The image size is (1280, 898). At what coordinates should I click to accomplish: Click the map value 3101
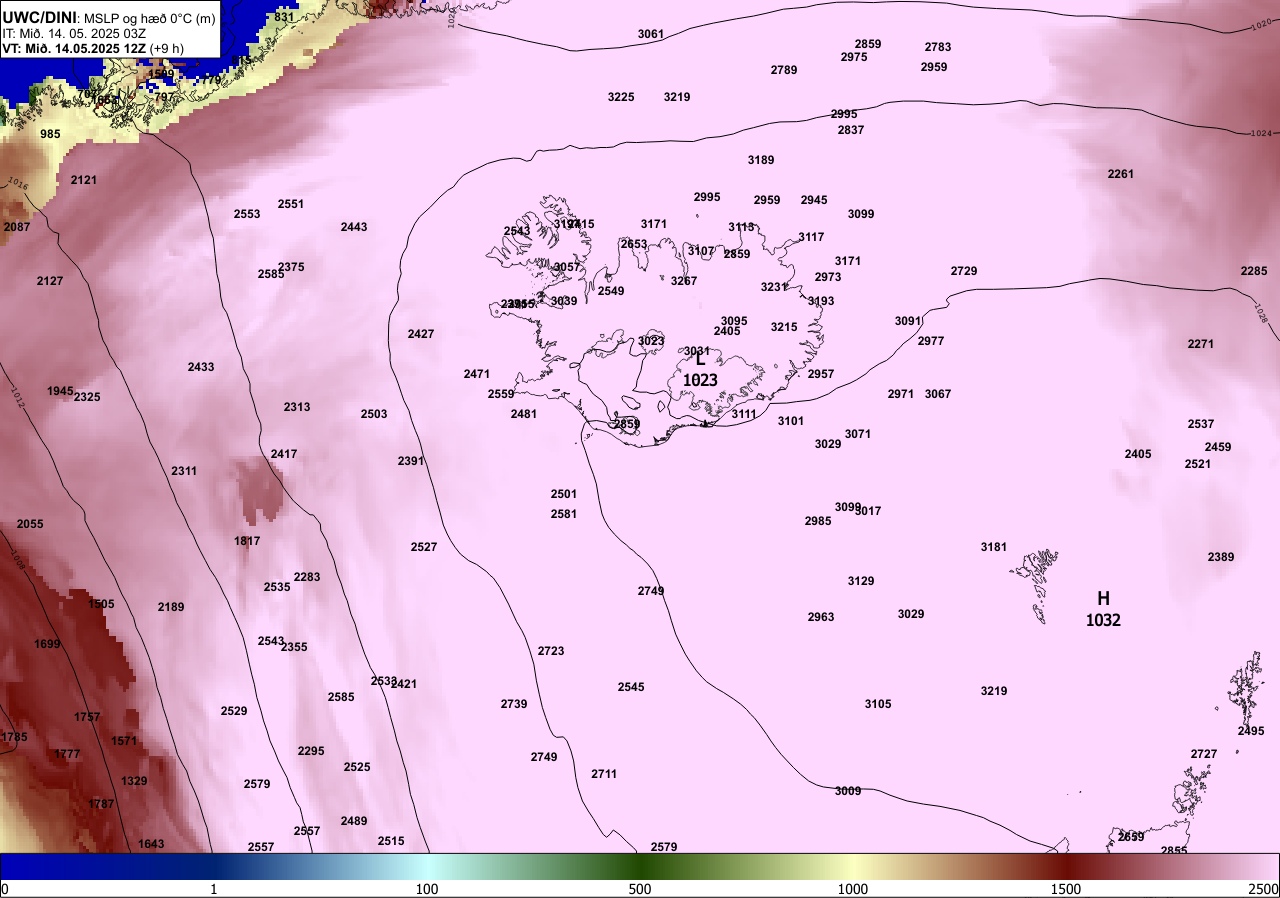coord(791,421)
